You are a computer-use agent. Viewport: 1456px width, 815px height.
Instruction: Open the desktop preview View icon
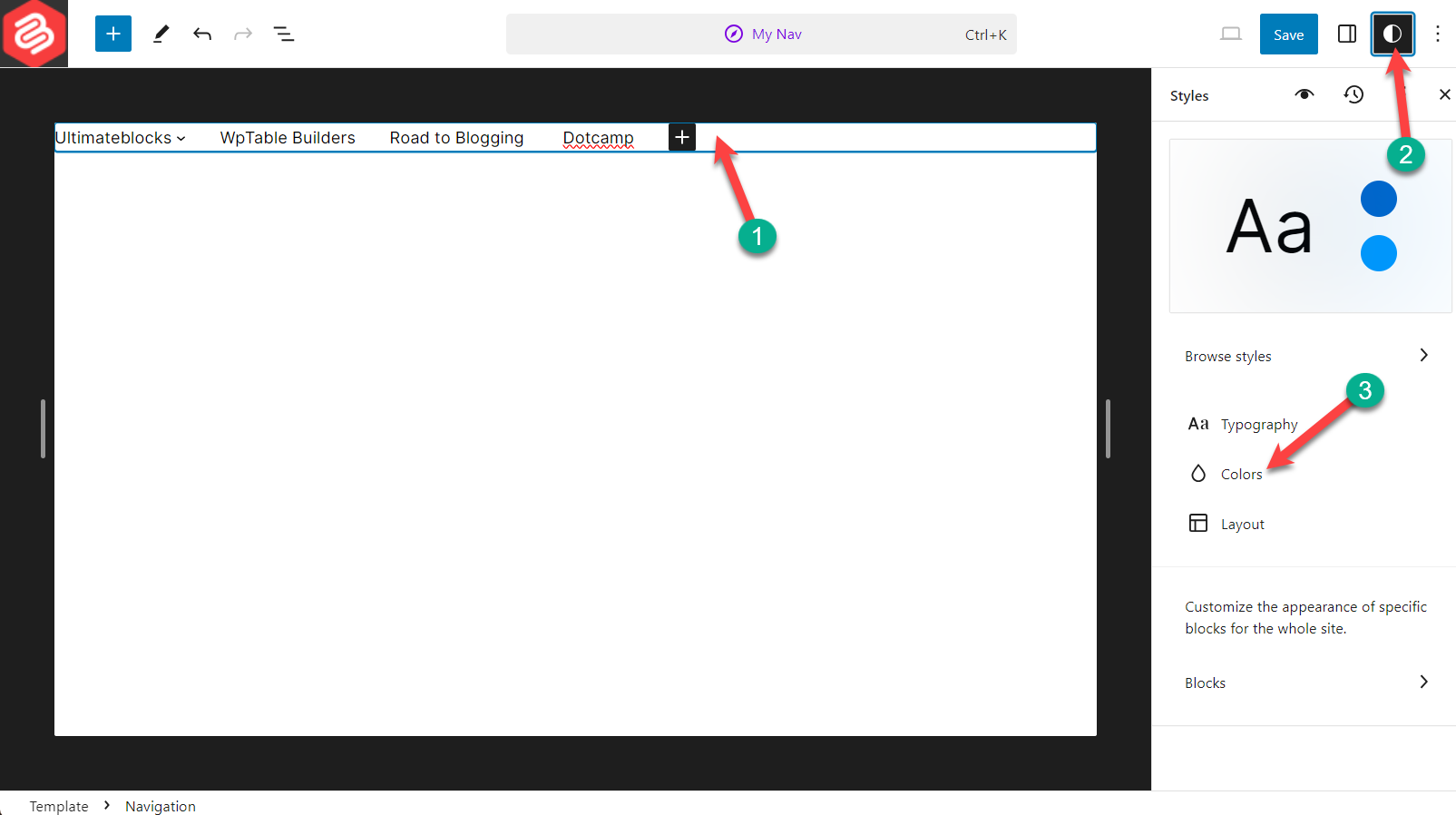(1230, 34)
